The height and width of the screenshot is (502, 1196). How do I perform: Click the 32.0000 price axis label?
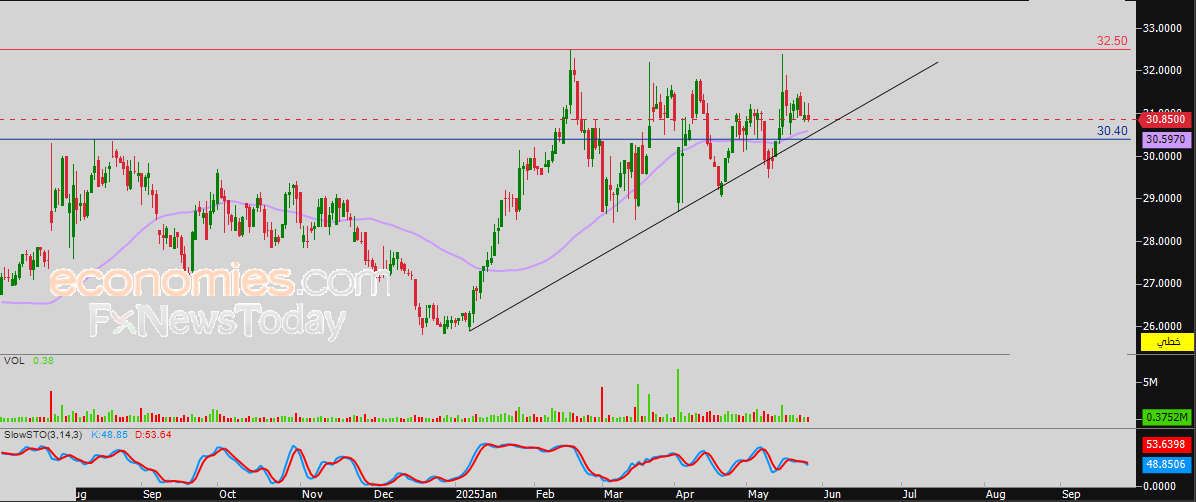[x=1163, y=71]
